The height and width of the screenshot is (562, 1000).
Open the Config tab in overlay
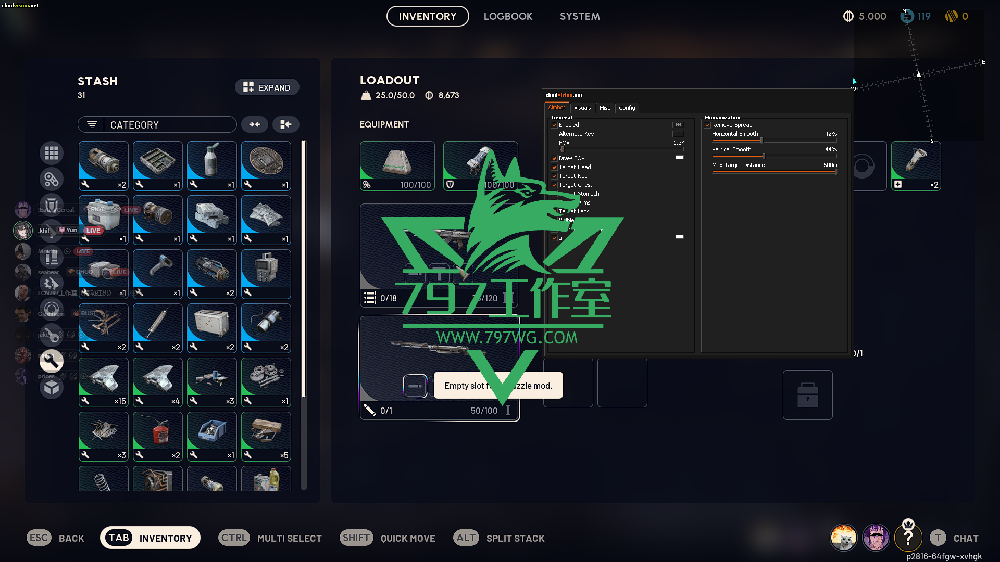click(627, 108)
